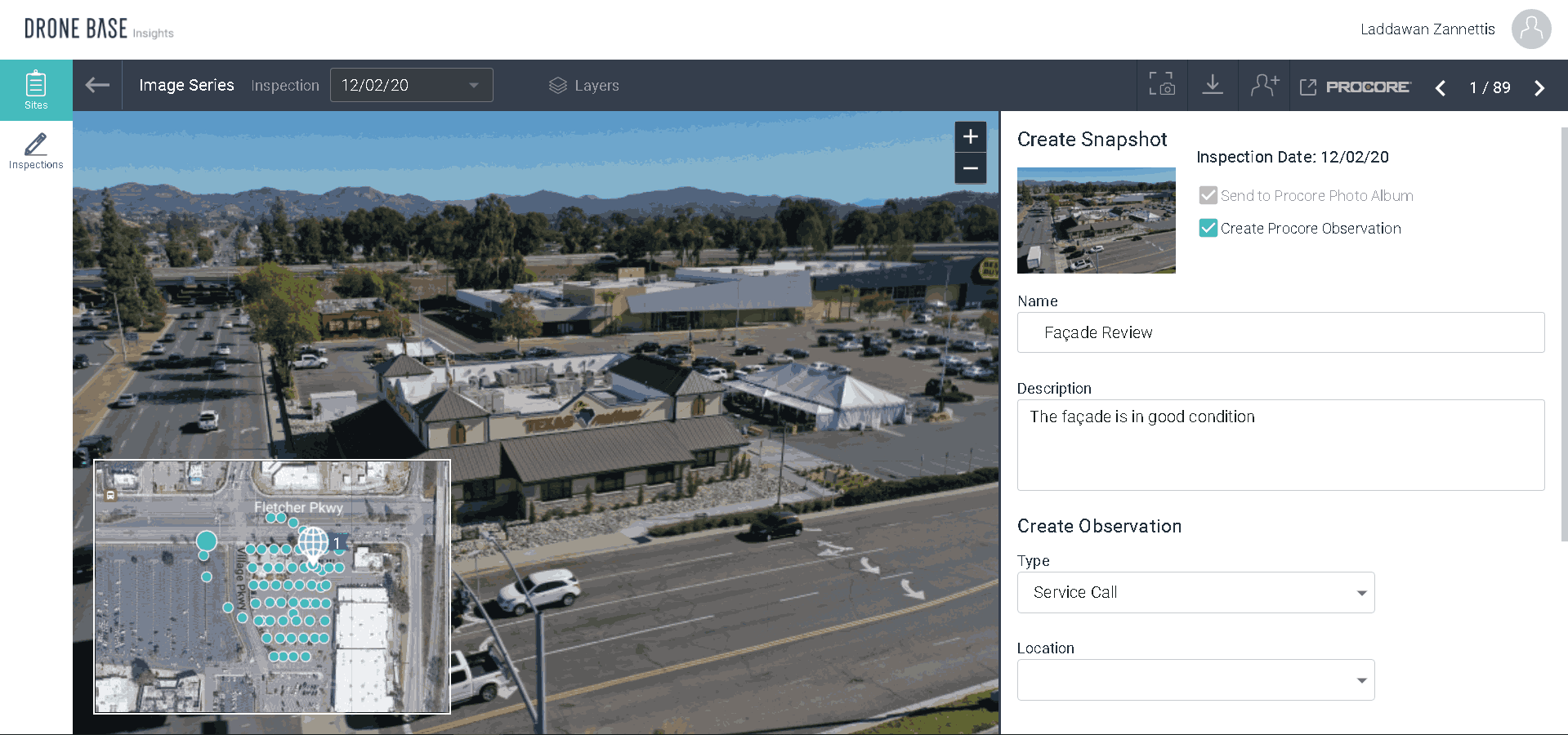Click the snapshot preview thumbnail
Viewport: 1568px width, 735px height.
[1096, 220]
